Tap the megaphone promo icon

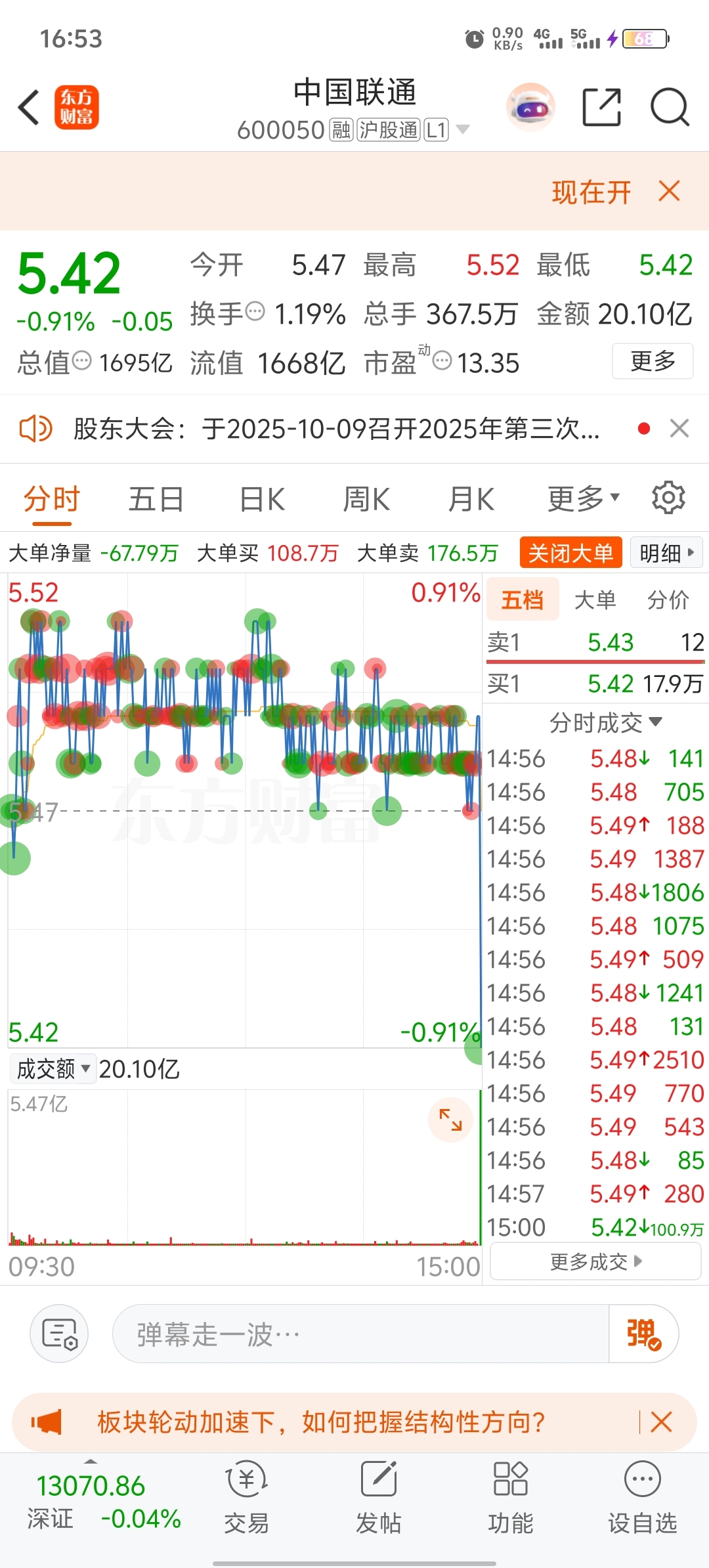click(46, 1422)
